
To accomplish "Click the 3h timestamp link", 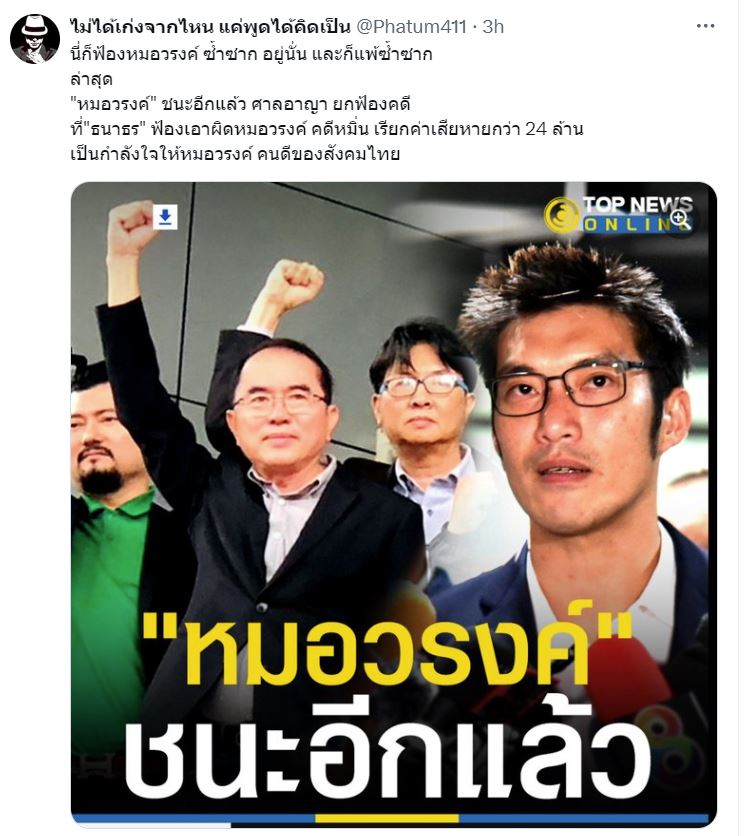I will click(493, 26).
